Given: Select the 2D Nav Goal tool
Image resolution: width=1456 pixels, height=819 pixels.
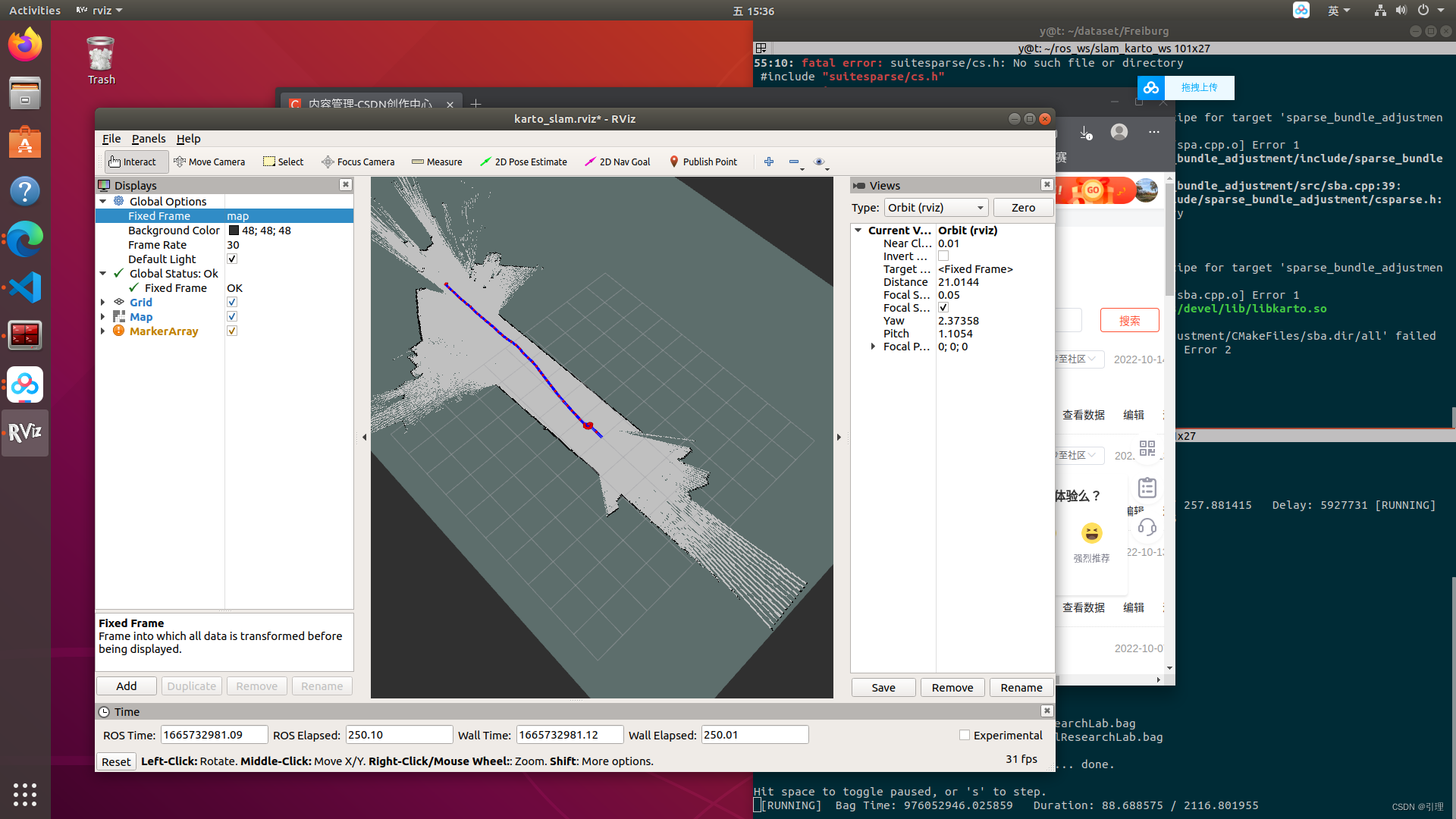Looking at the screenshot, I should [617, 162].
